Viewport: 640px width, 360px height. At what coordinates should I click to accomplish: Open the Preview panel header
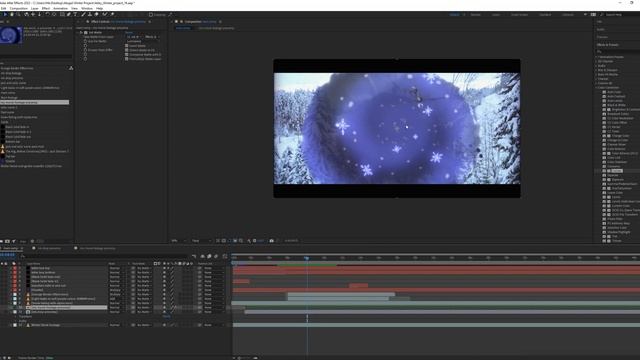[x=602, y=37]
